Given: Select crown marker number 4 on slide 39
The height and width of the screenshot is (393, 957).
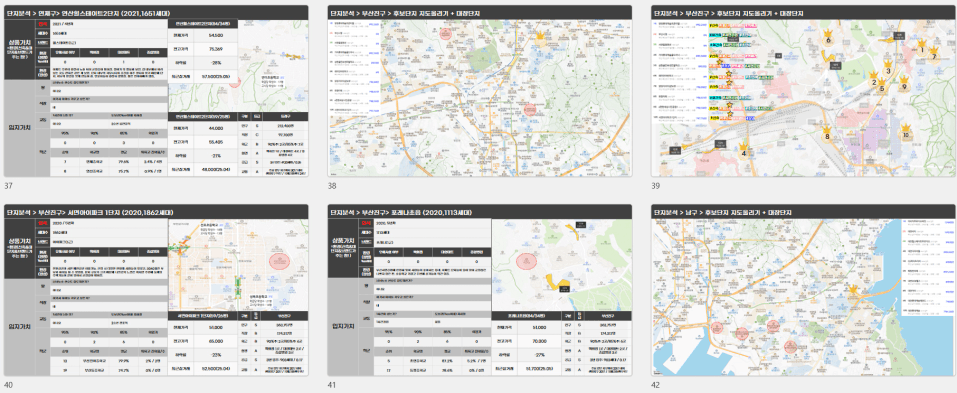Looking at the screenshot, I should (743, 150).
